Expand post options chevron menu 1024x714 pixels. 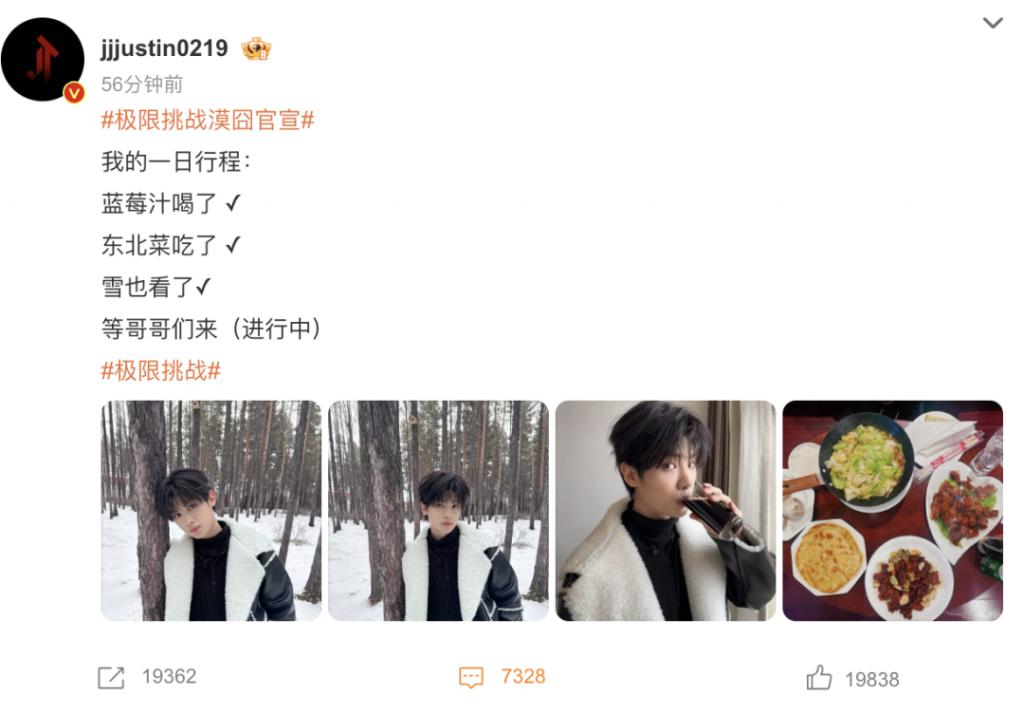tap(993, 23)
